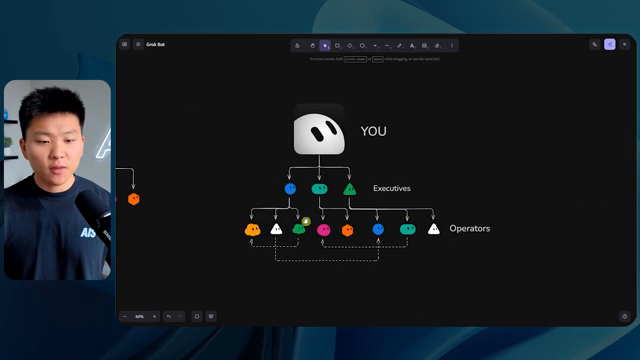Select the orange hexagon at canvas left edge
The width and height of the screenshot is (640, 360).
click(x=134, y=199)
